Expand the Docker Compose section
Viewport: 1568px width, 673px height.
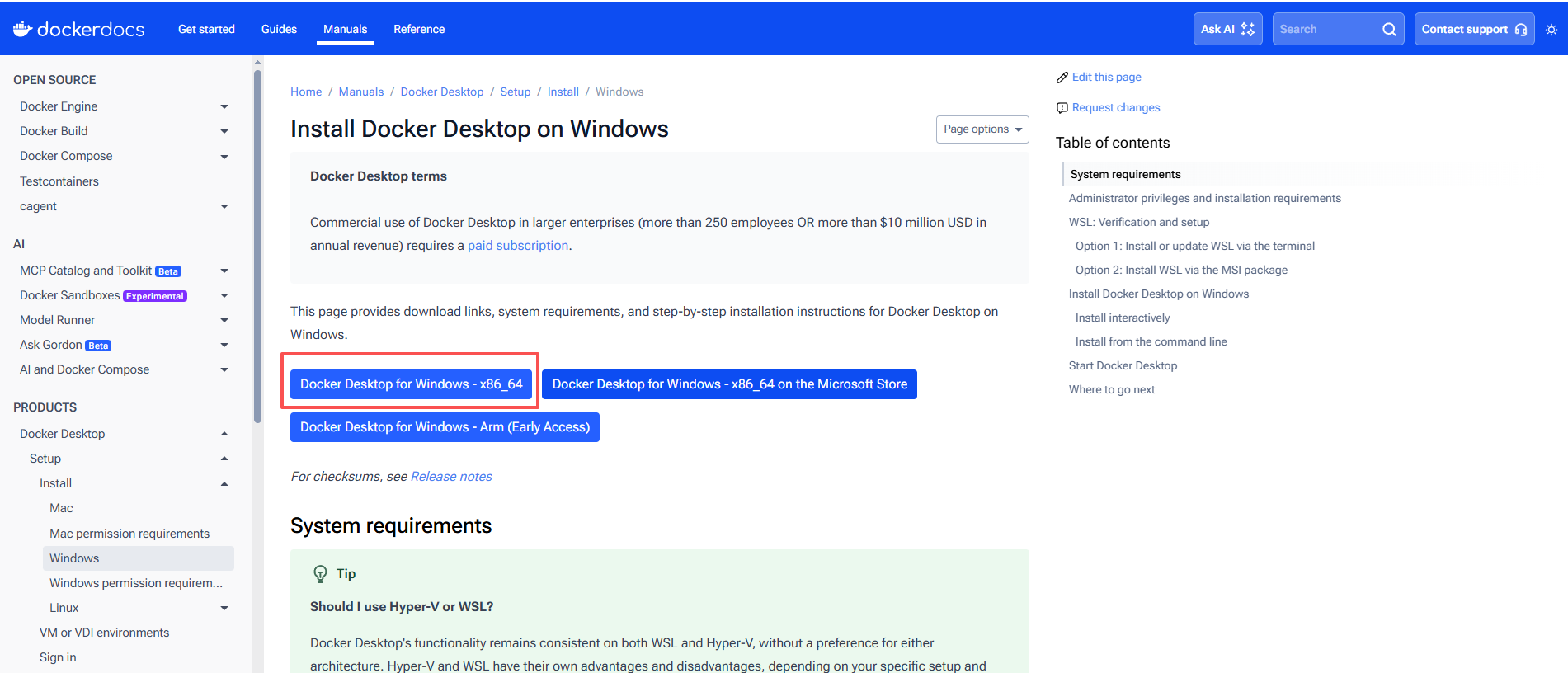click(x=224, y=156)
